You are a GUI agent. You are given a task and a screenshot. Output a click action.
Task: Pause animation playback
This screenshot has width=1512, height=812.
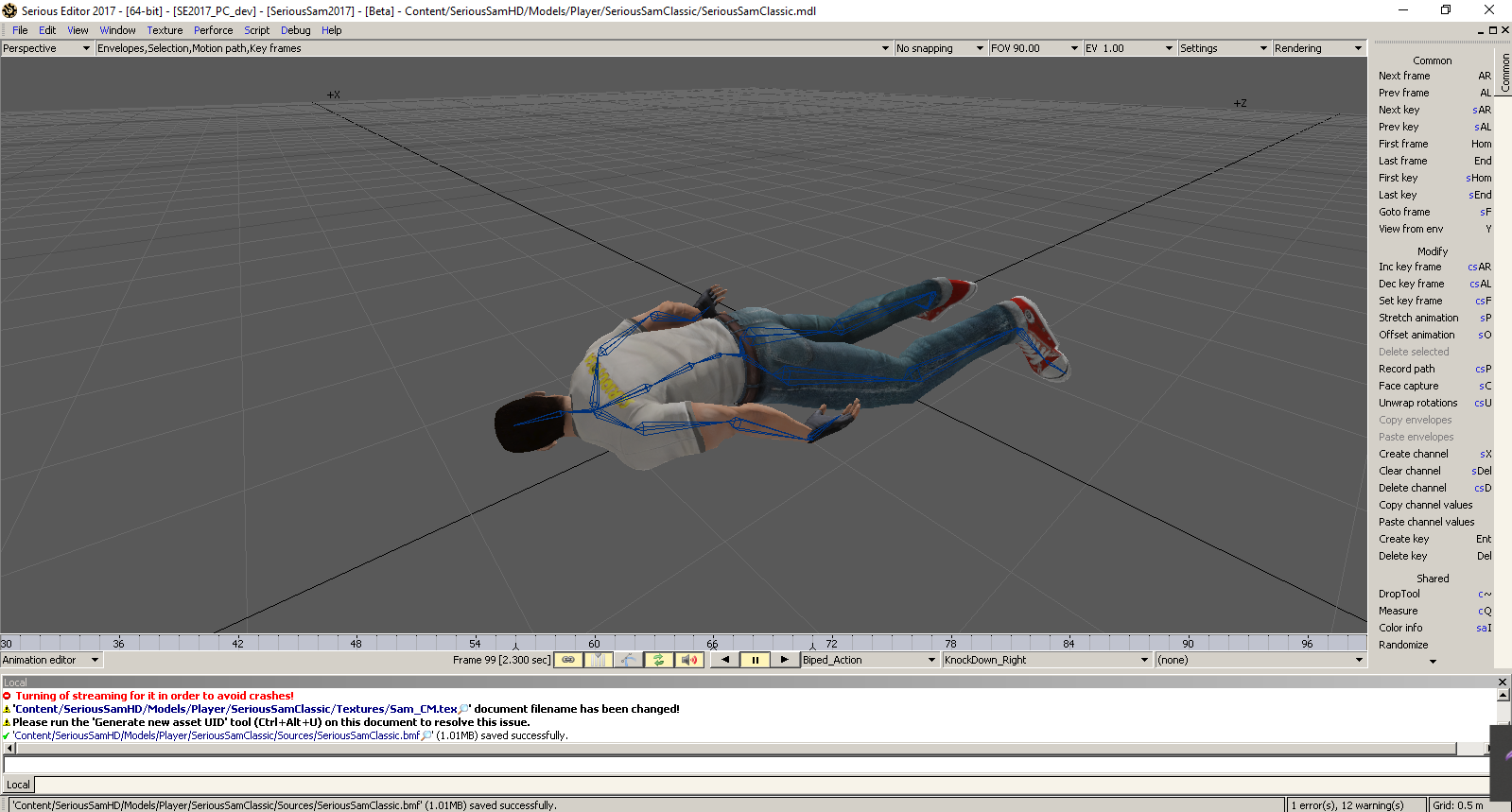755,660
